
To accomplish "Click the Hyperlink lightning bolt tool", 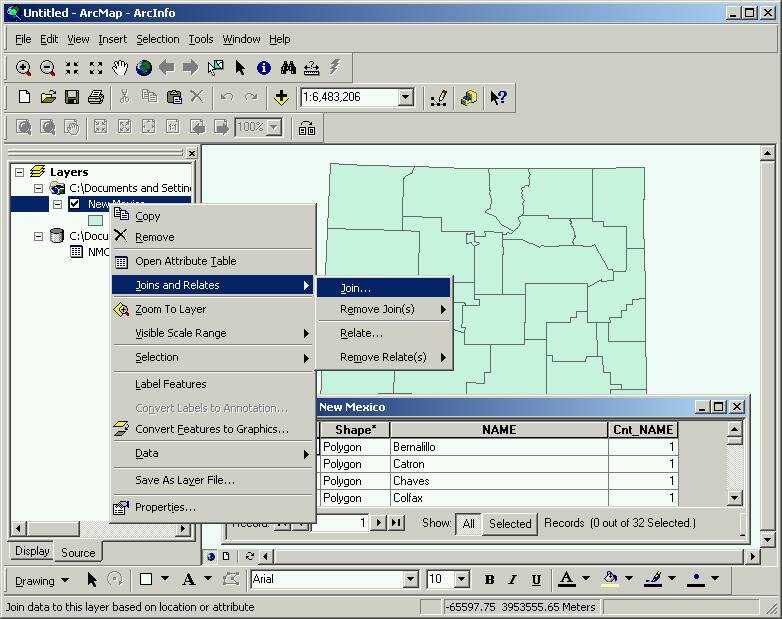I will click(x=335, y=67).
